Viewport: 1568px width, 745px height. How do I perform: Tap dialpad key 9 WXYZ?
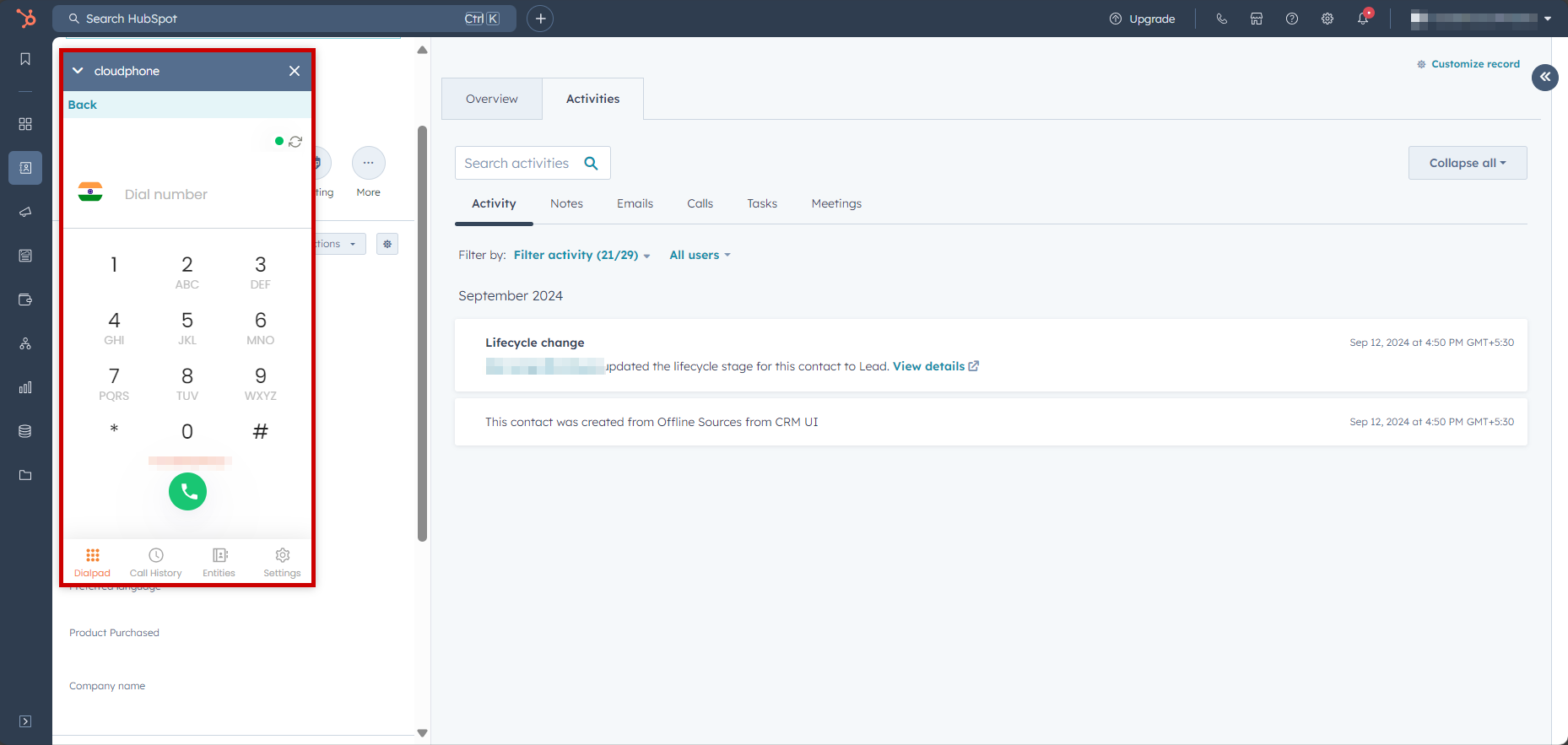pyautogui.click(x=261, y=384)
